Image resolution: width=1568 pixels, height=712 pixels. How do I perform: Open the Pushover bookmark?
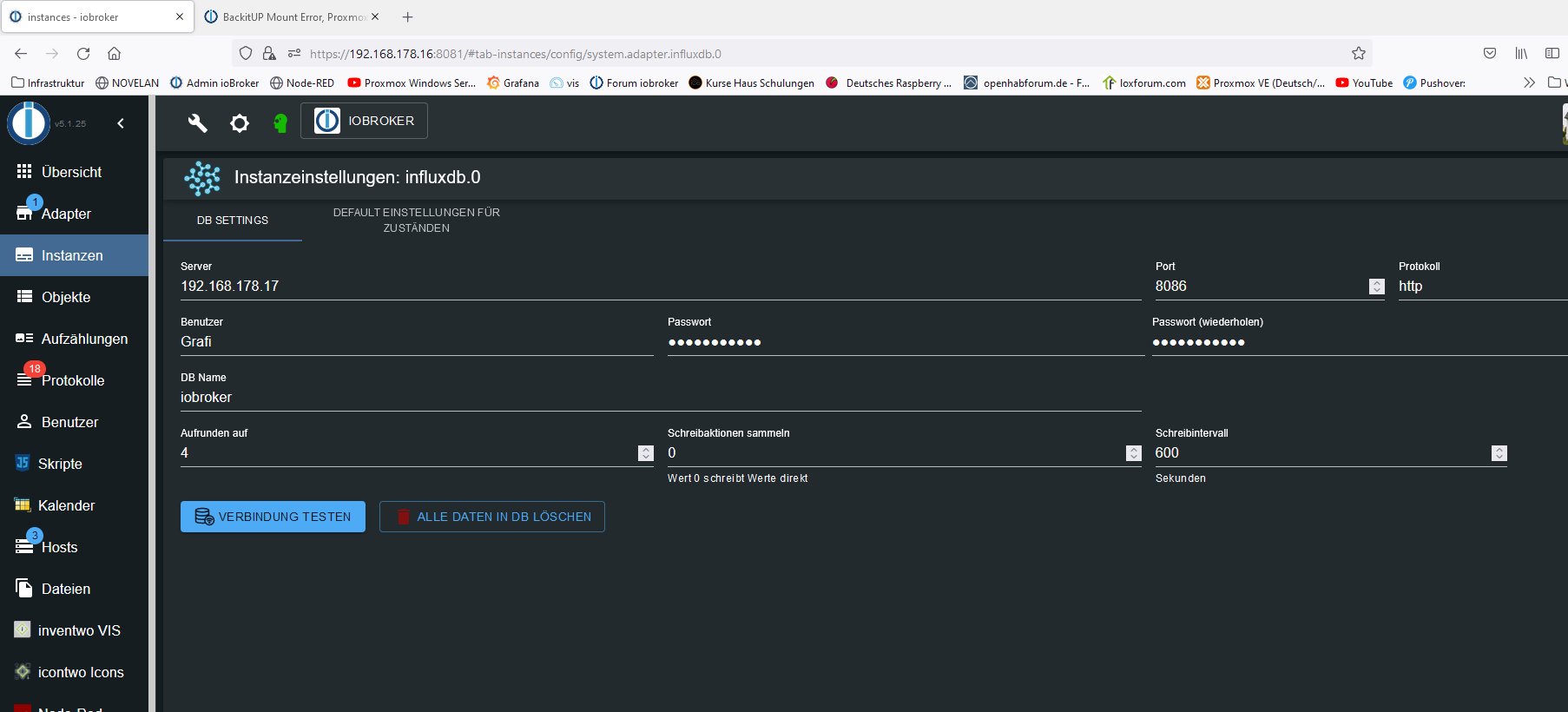[1434, 83]
